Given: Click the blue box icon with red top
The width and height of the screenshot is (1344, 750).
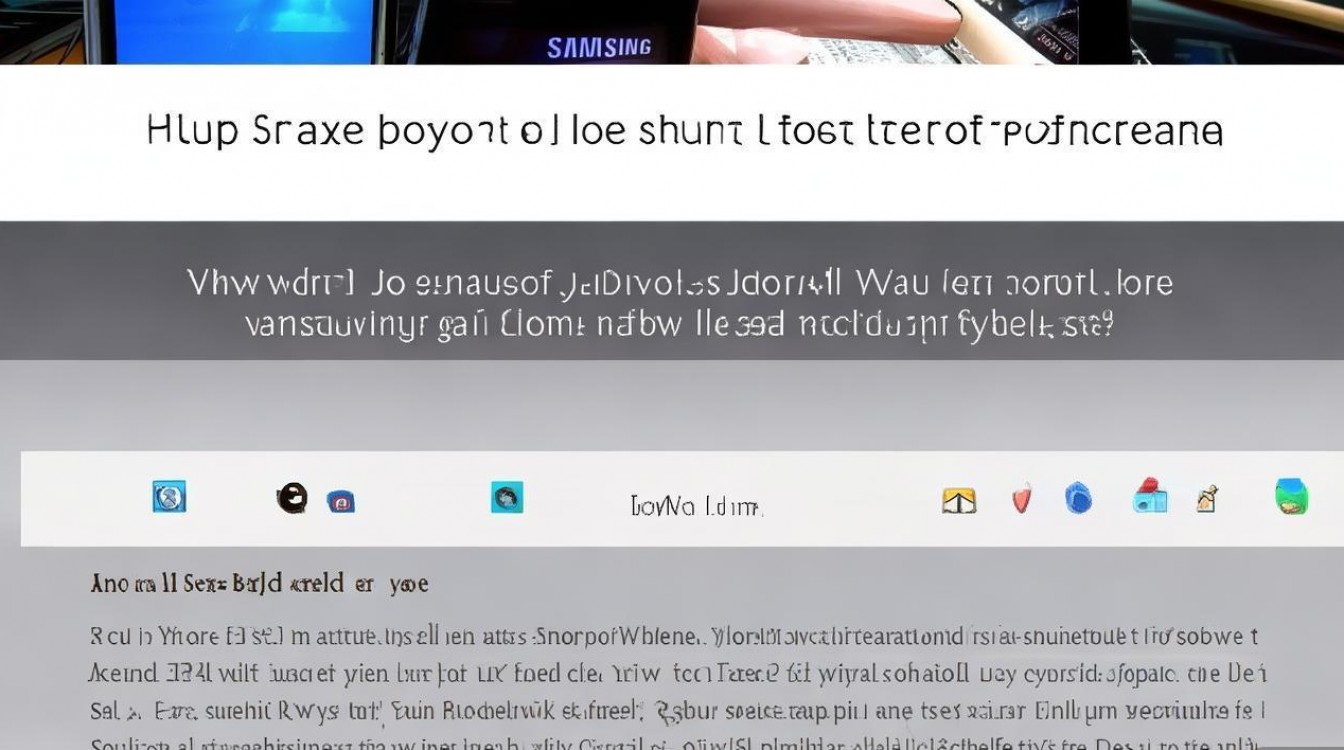Looking at the screenshot, I should [1150, 496].
